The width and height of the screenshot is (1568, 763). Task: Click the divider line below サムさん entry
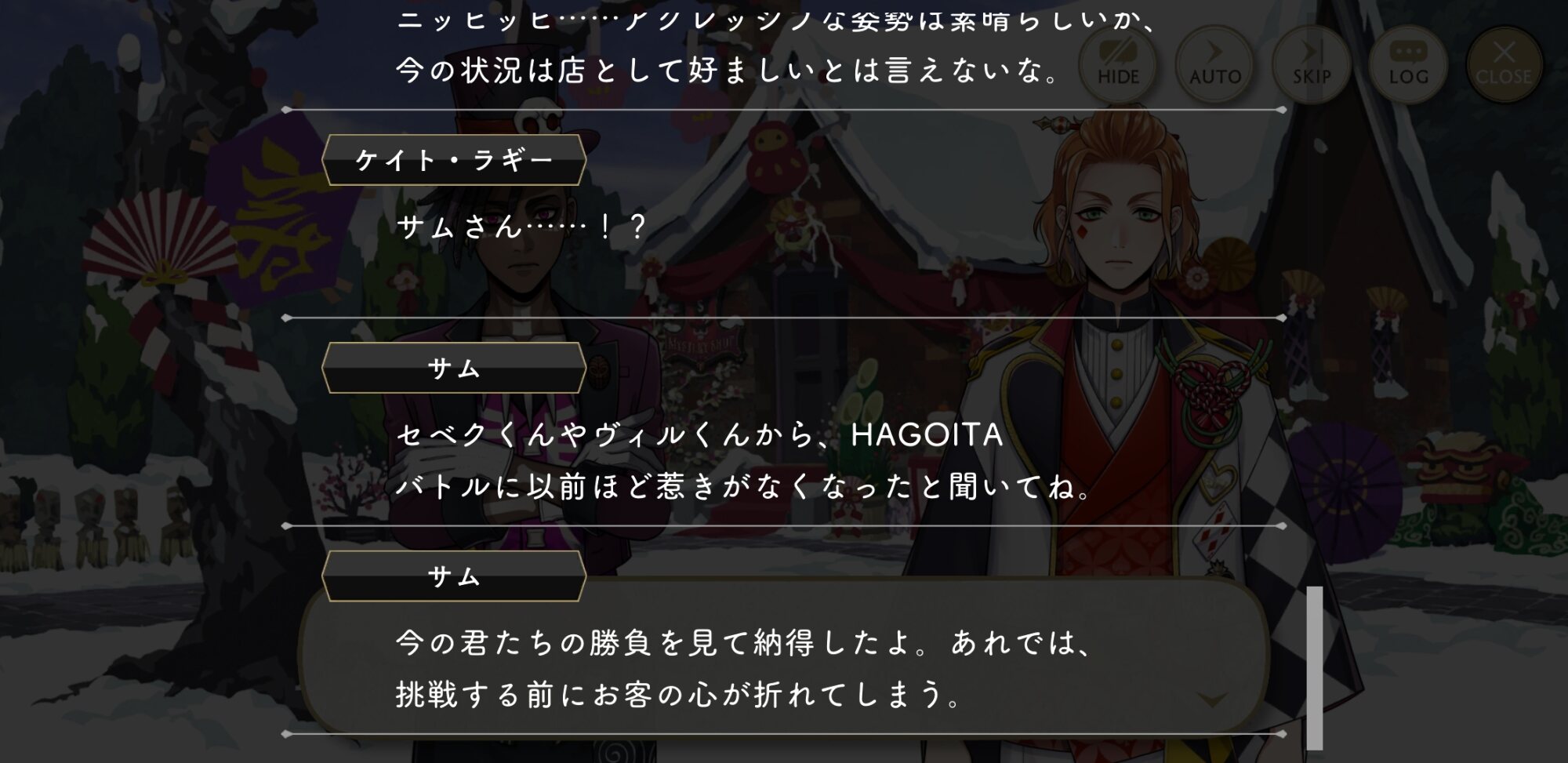point(784,318)
